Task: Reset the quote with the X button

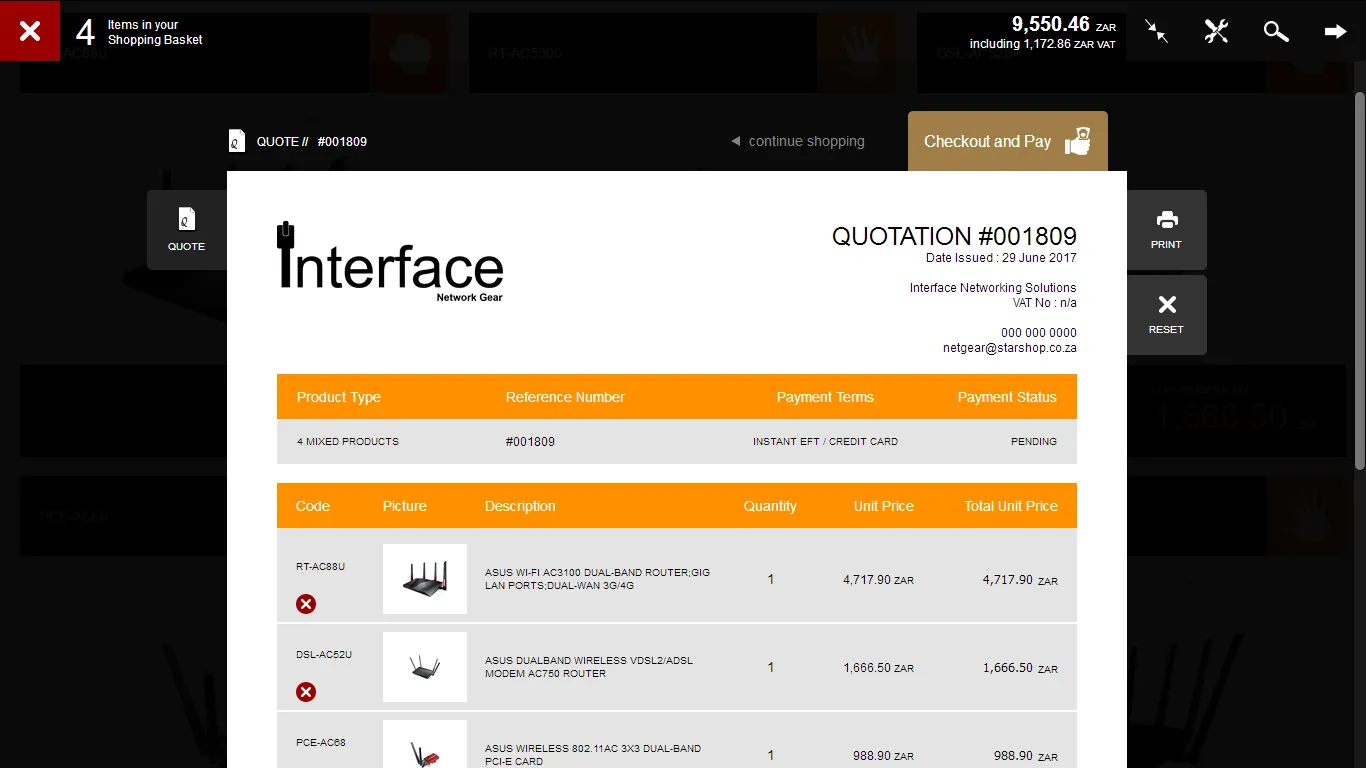Action: pyautogui.click(x=1166, y=315)
